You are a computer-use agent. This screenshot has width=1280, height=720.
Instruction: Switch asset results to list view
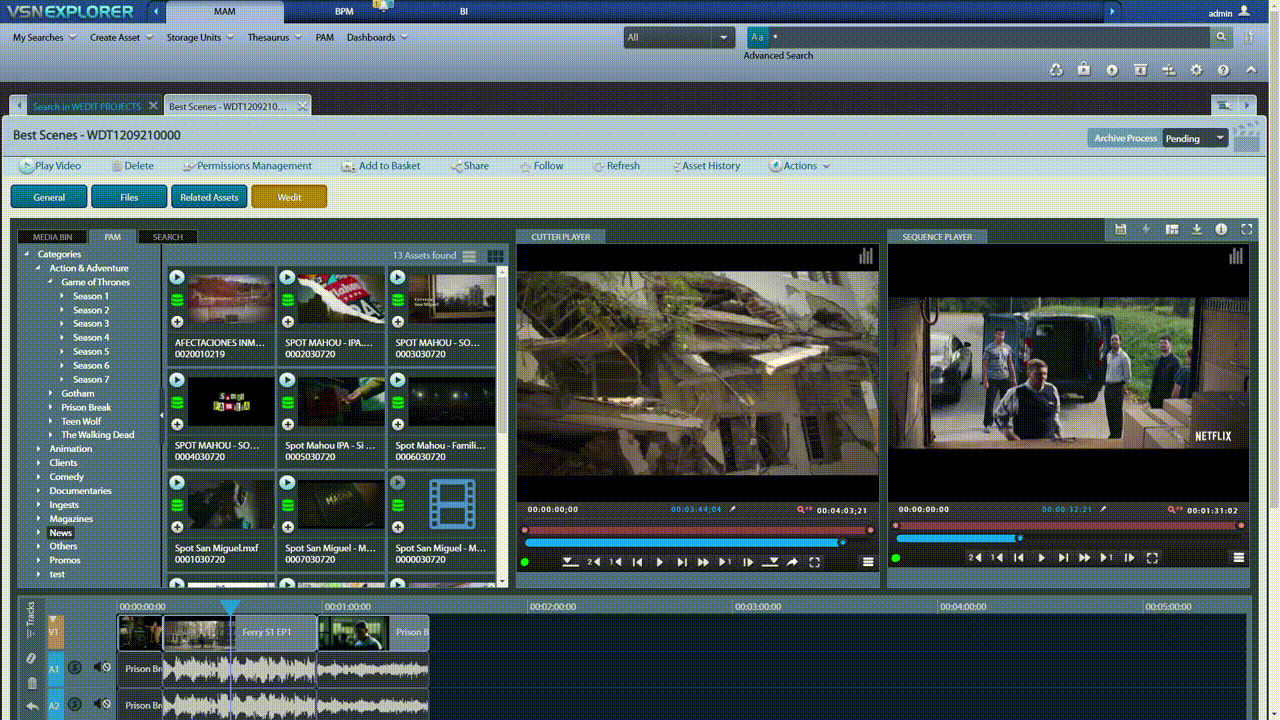pos(469,256)
